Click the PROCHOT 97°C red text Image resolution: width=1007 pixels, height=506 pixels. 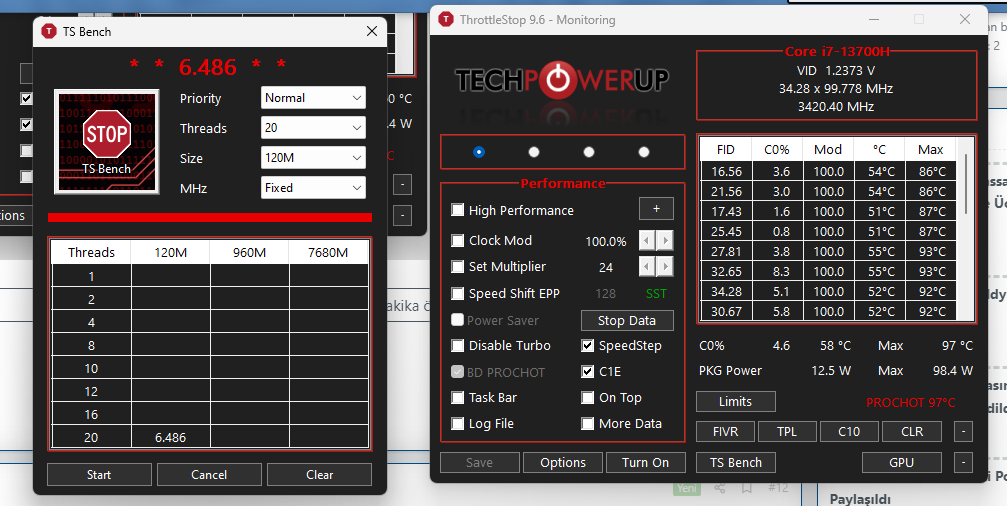coord(911,403)
